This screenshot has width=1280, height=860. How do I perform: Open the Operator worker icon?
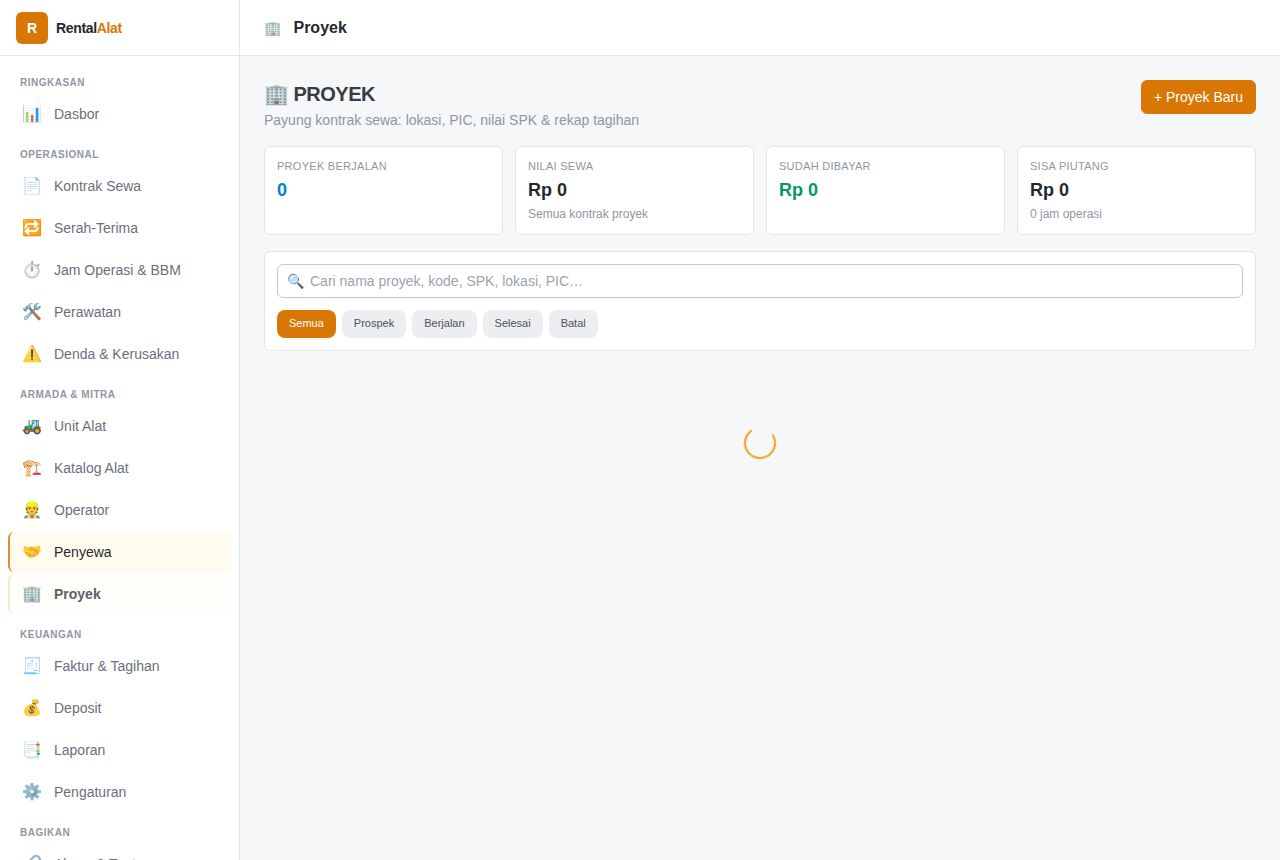point(32,510)
